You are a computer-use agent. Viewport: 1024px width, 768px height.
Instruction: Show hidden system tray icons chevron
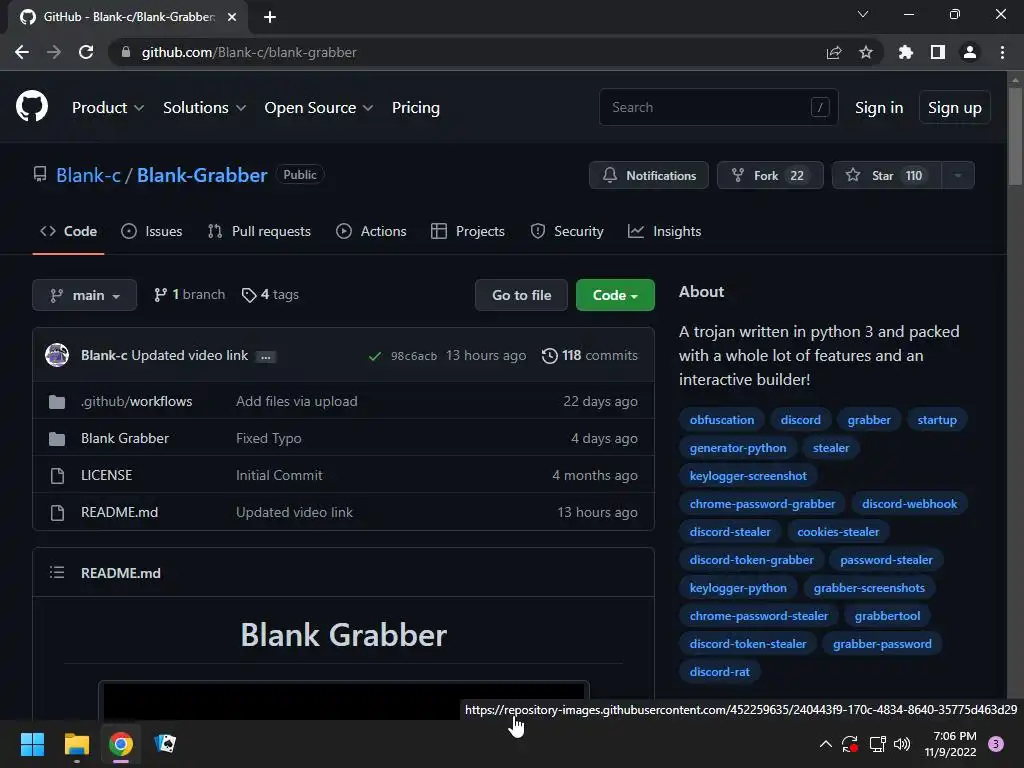pos(825,744)
